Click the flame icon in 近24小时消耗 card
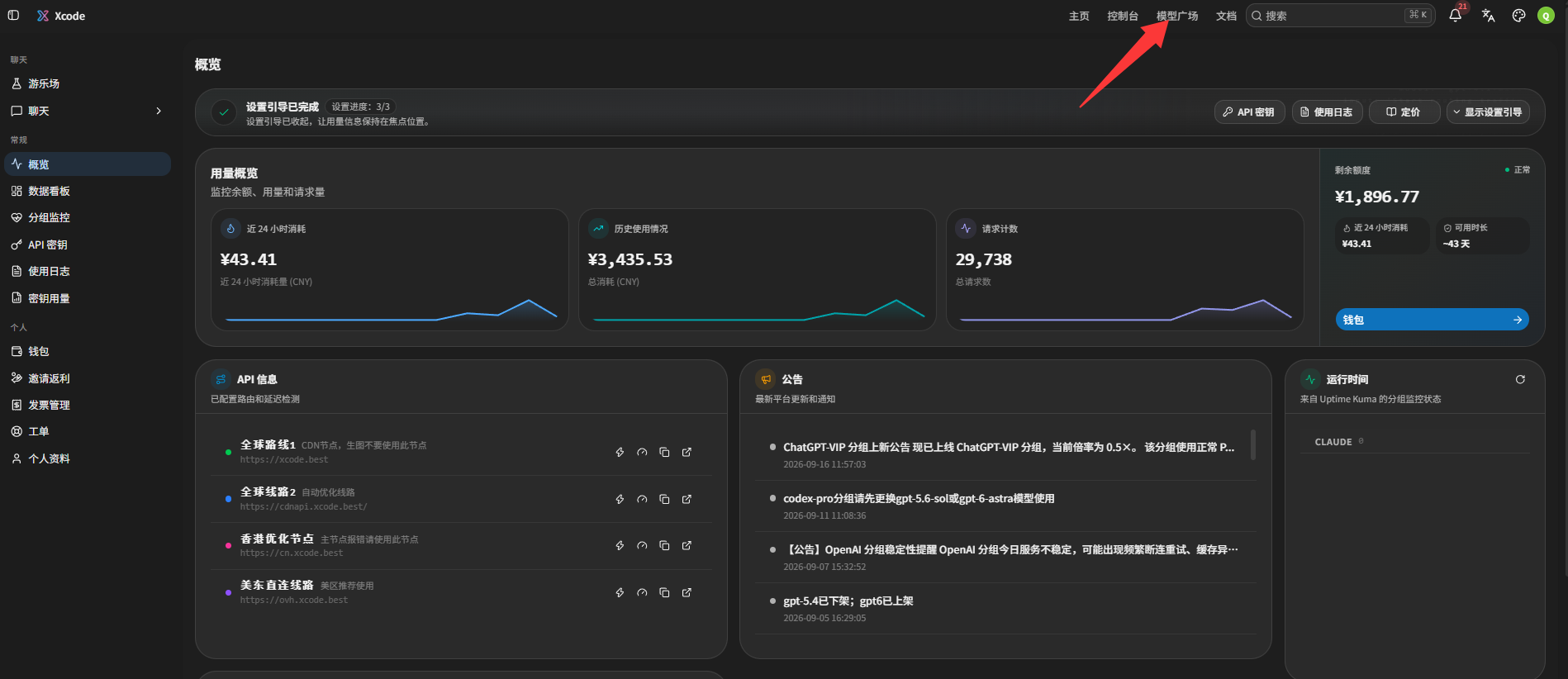 (230, 229)
